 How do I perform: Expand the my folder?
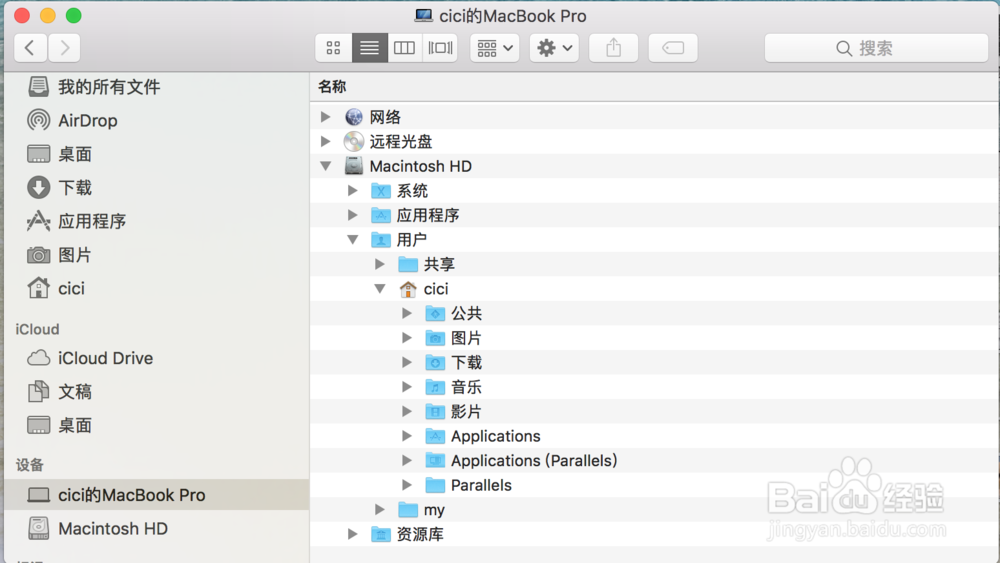380,509
